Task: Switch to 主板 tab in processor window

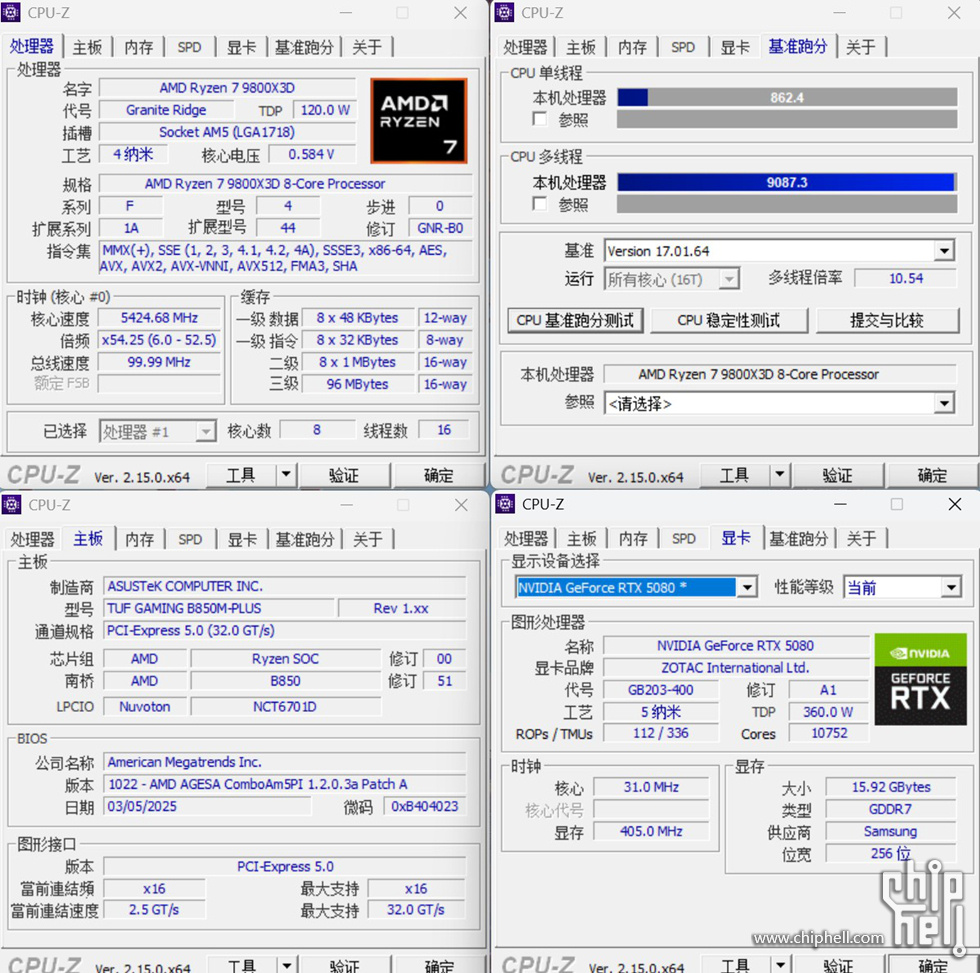Action: pos(87,47)
